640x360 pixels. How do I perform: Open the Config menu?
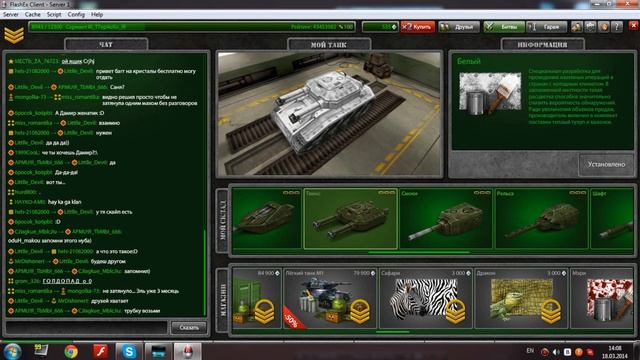76,14
